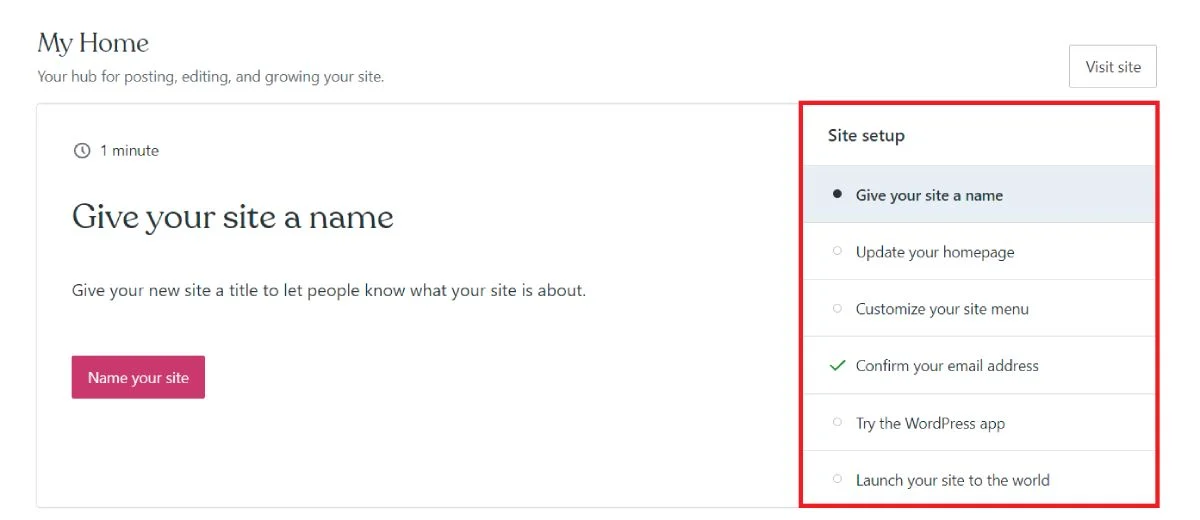Click the clock icon beside 1 minute

point(82,151)
